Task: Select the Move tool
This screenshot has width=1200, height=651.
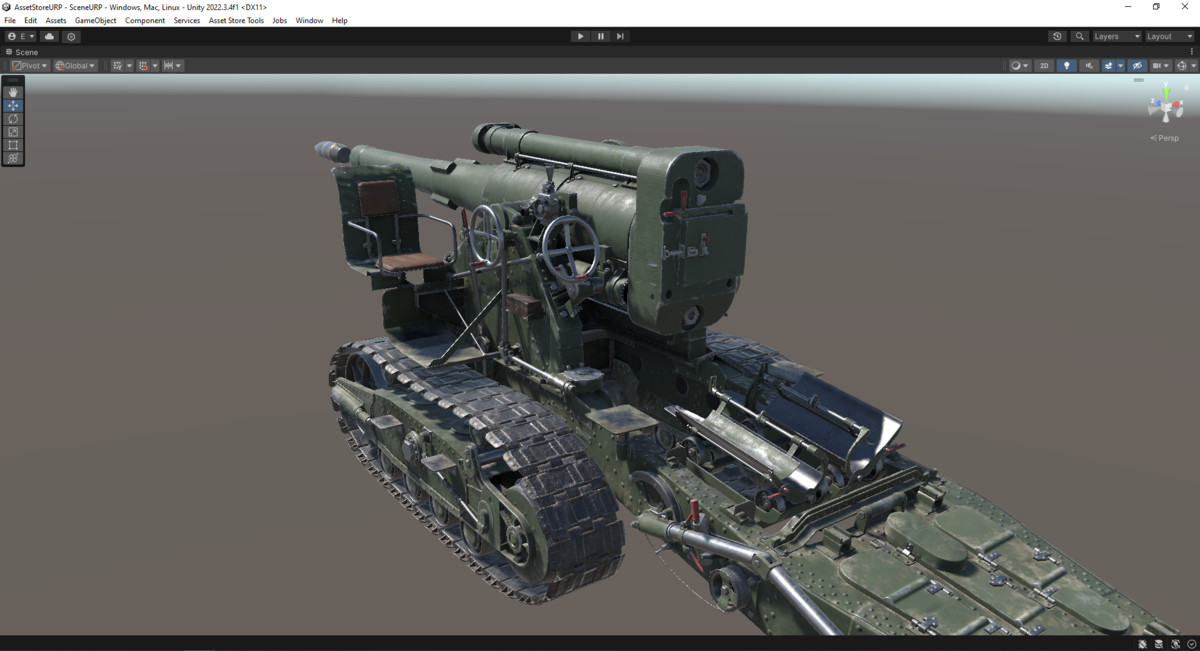Action: (12, 105)
